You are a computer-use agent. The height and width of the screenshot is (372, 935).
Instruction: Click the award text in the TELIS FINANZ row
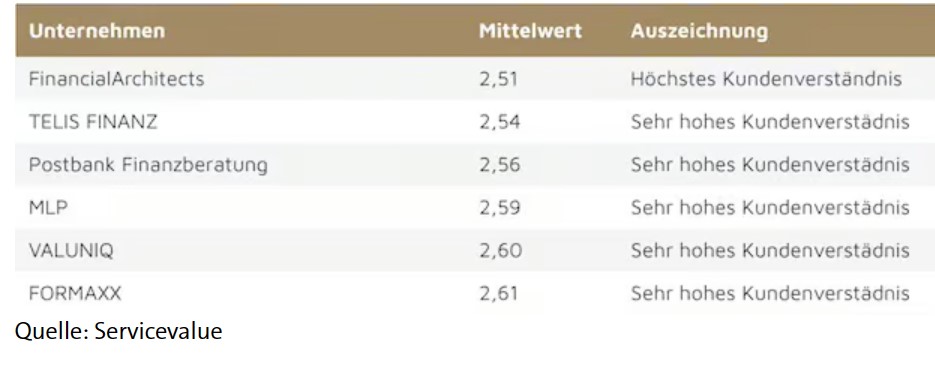[770, 122]
